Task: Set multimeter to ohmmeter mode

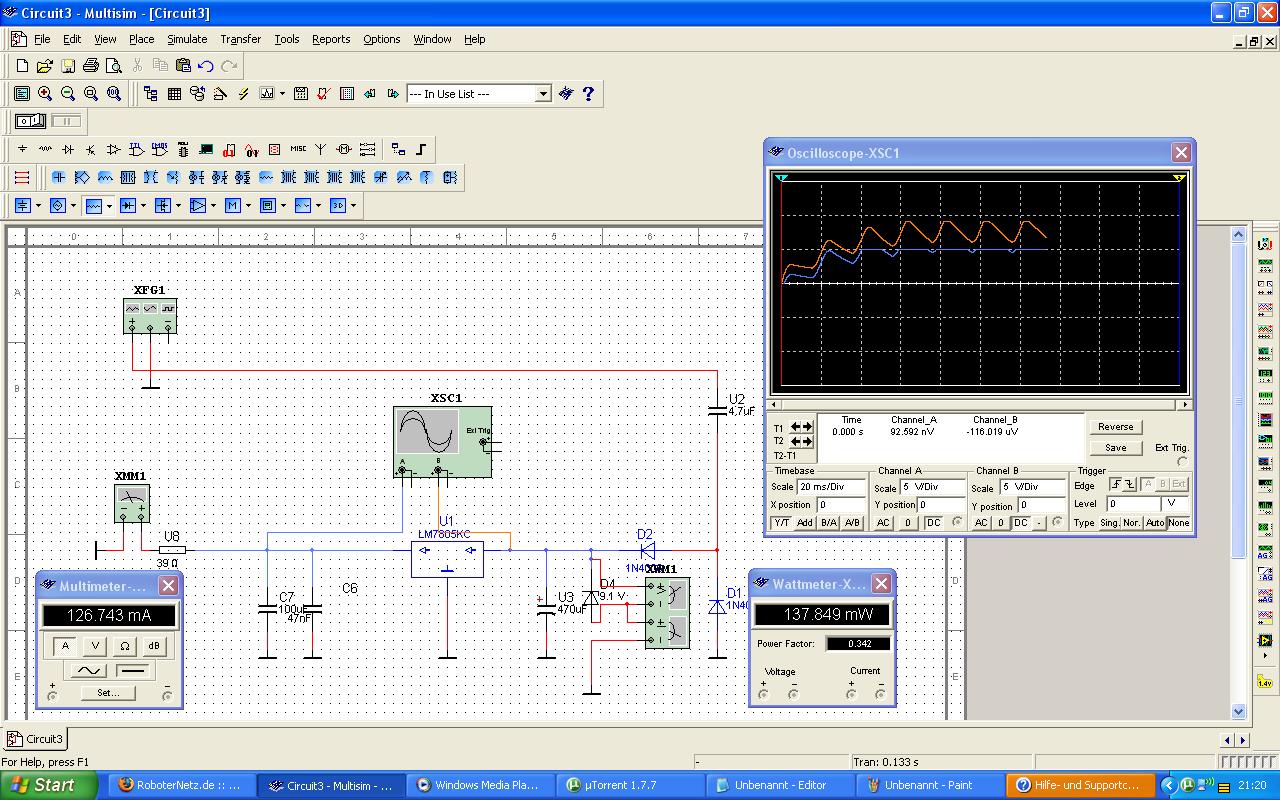Action: tap(124, 646)
